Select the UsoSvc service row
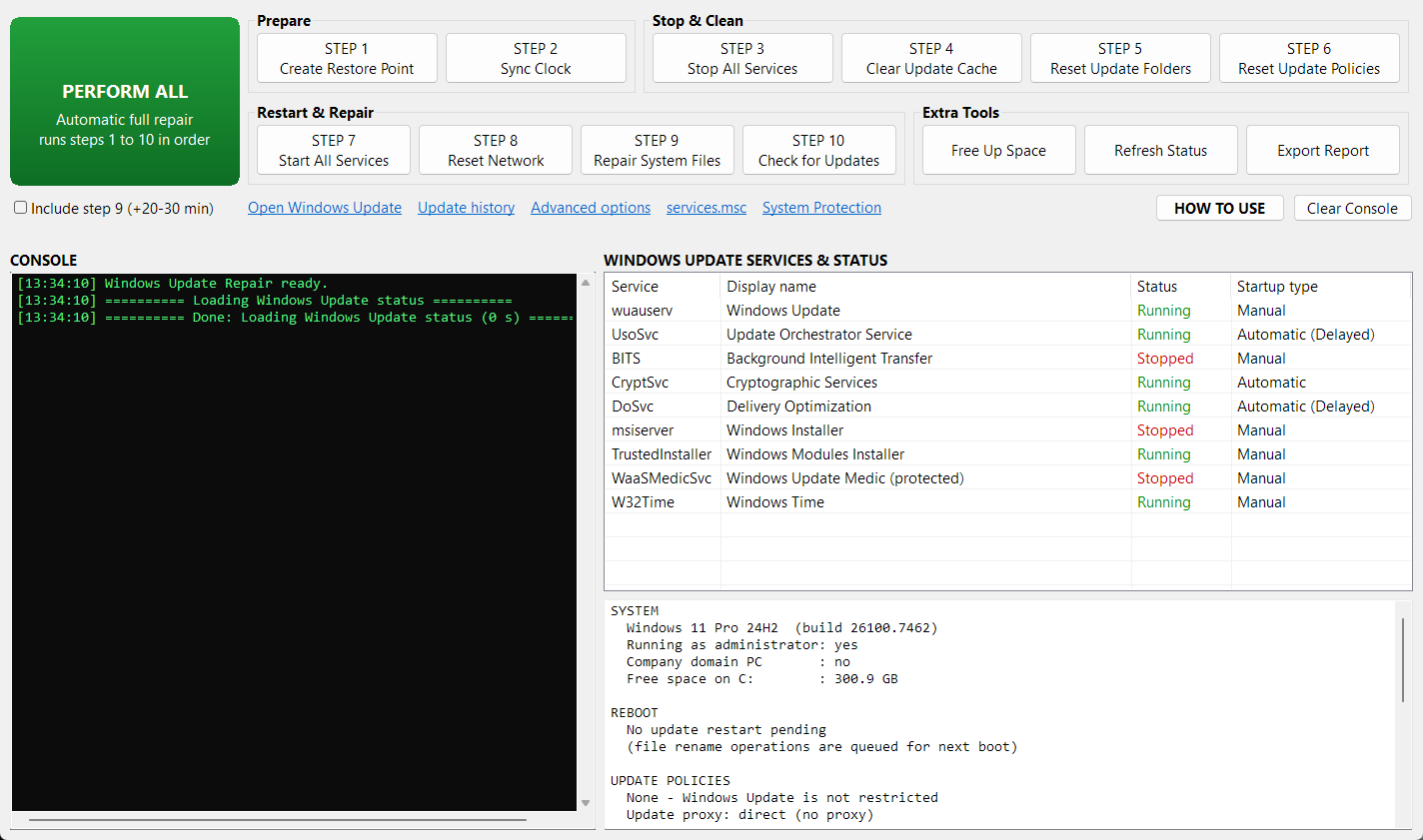The image size is (1423, 840). point(1008,335)
